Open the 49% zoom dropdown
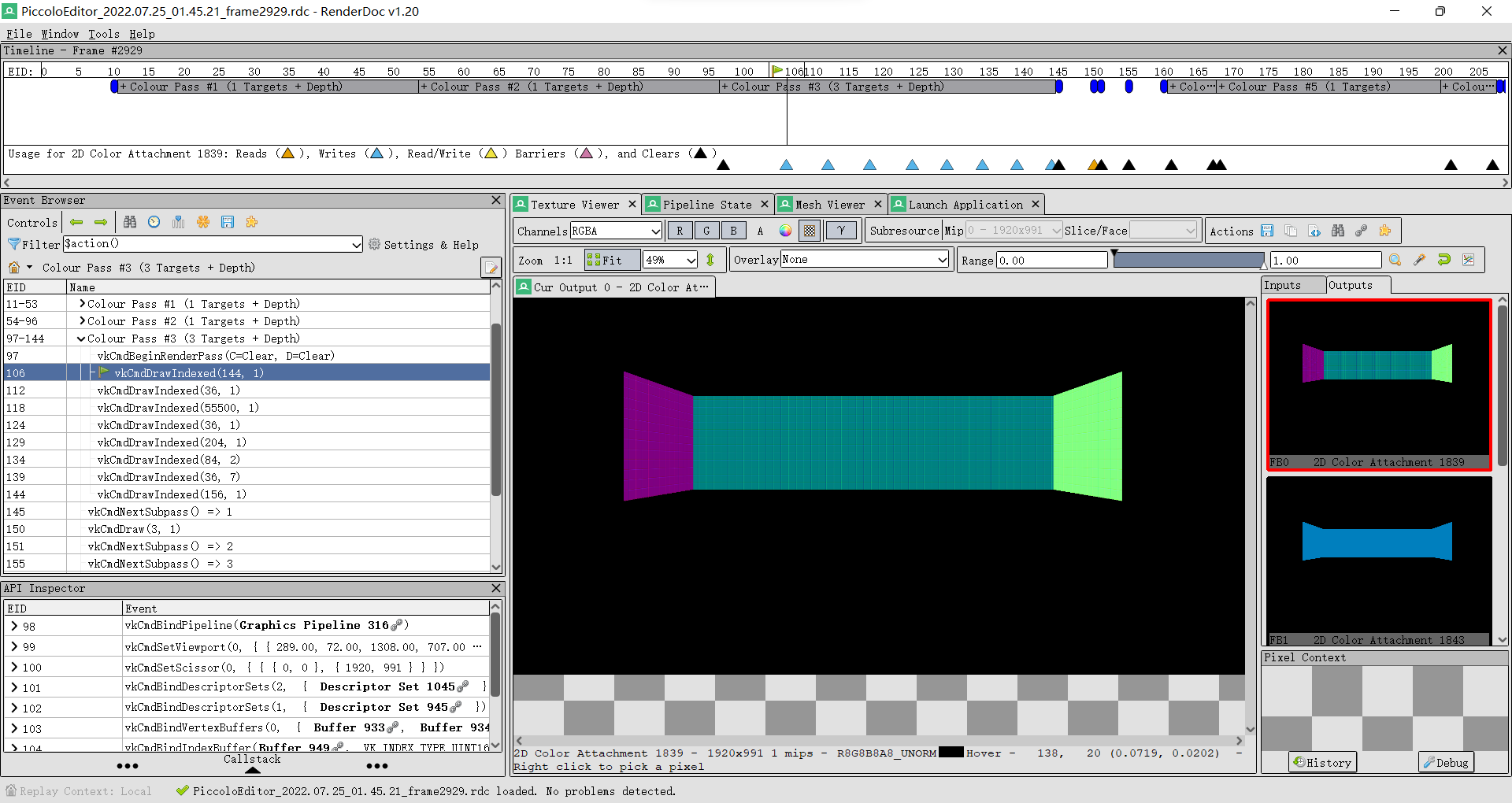This screenshot has width=1512, height=803. [671, 260]
